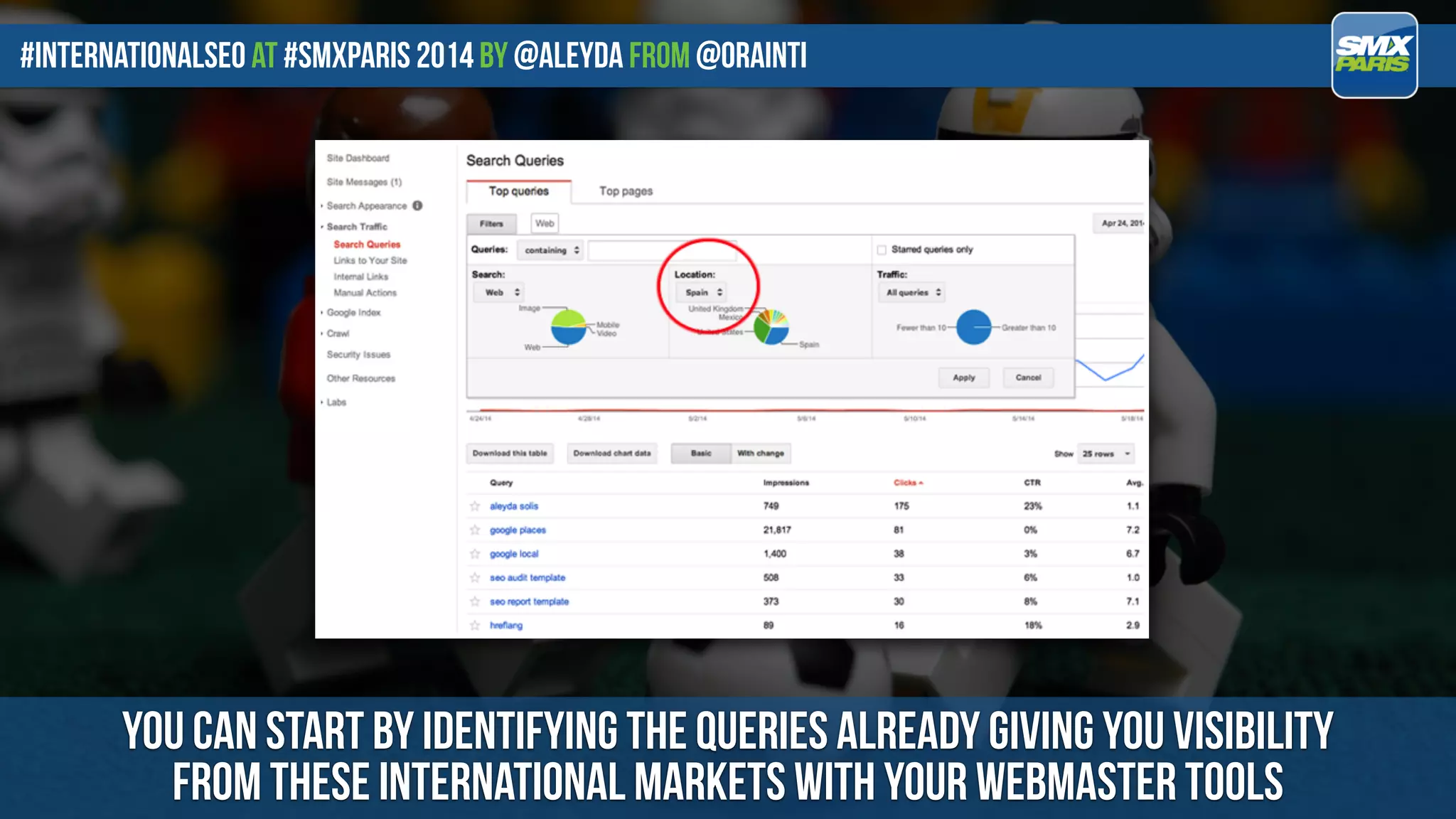Click Download this table
Screen dimensions: 1456x819
tap(510, 454)
